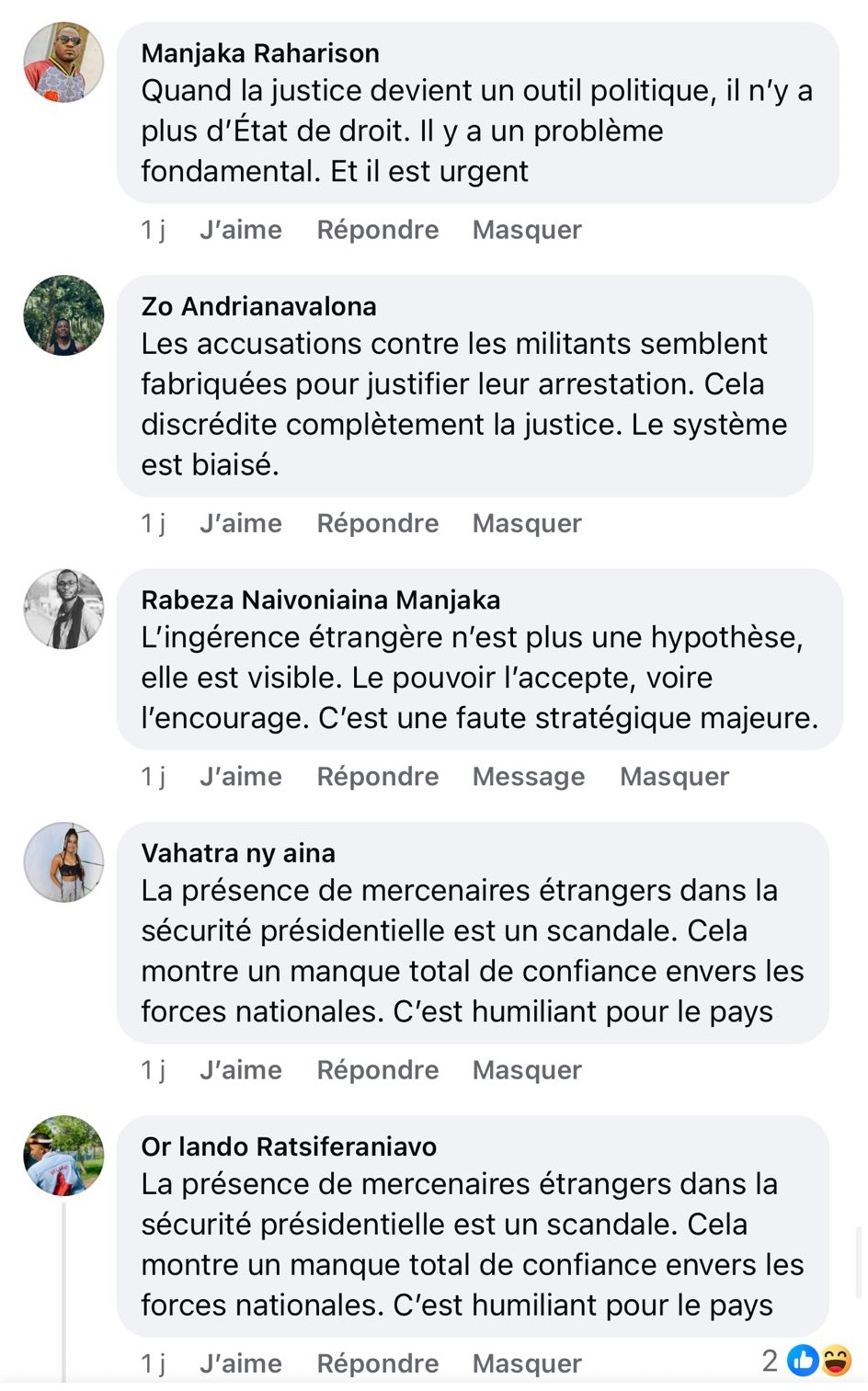
Task: Like Vahatra ny aina's comment
Action: click(240, 1070)
